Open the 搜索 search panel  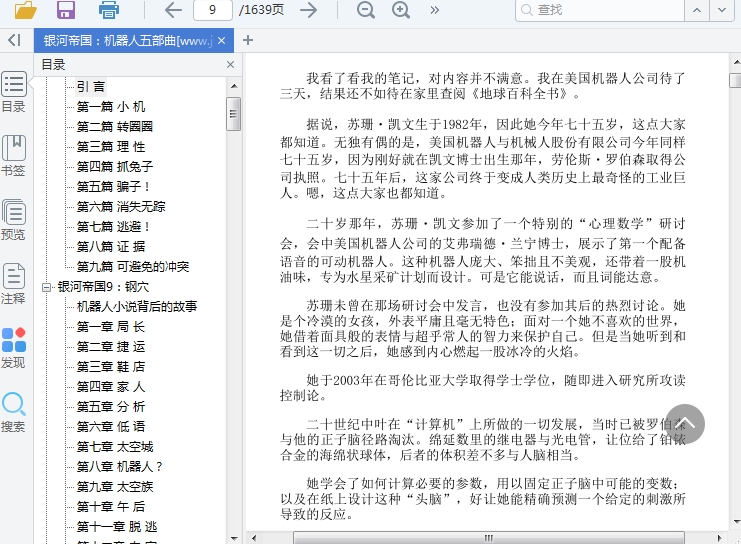point(14,412)
